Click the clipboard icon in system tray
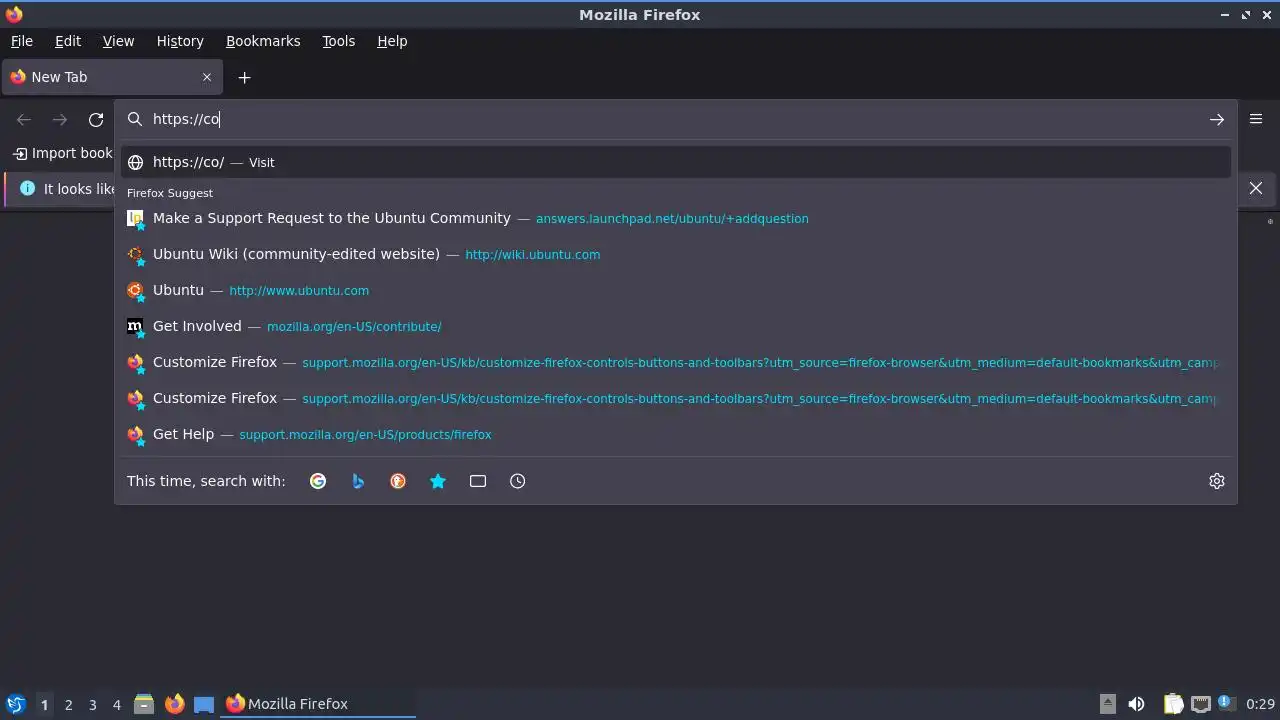1280x720 pixels. (1173, 704)
